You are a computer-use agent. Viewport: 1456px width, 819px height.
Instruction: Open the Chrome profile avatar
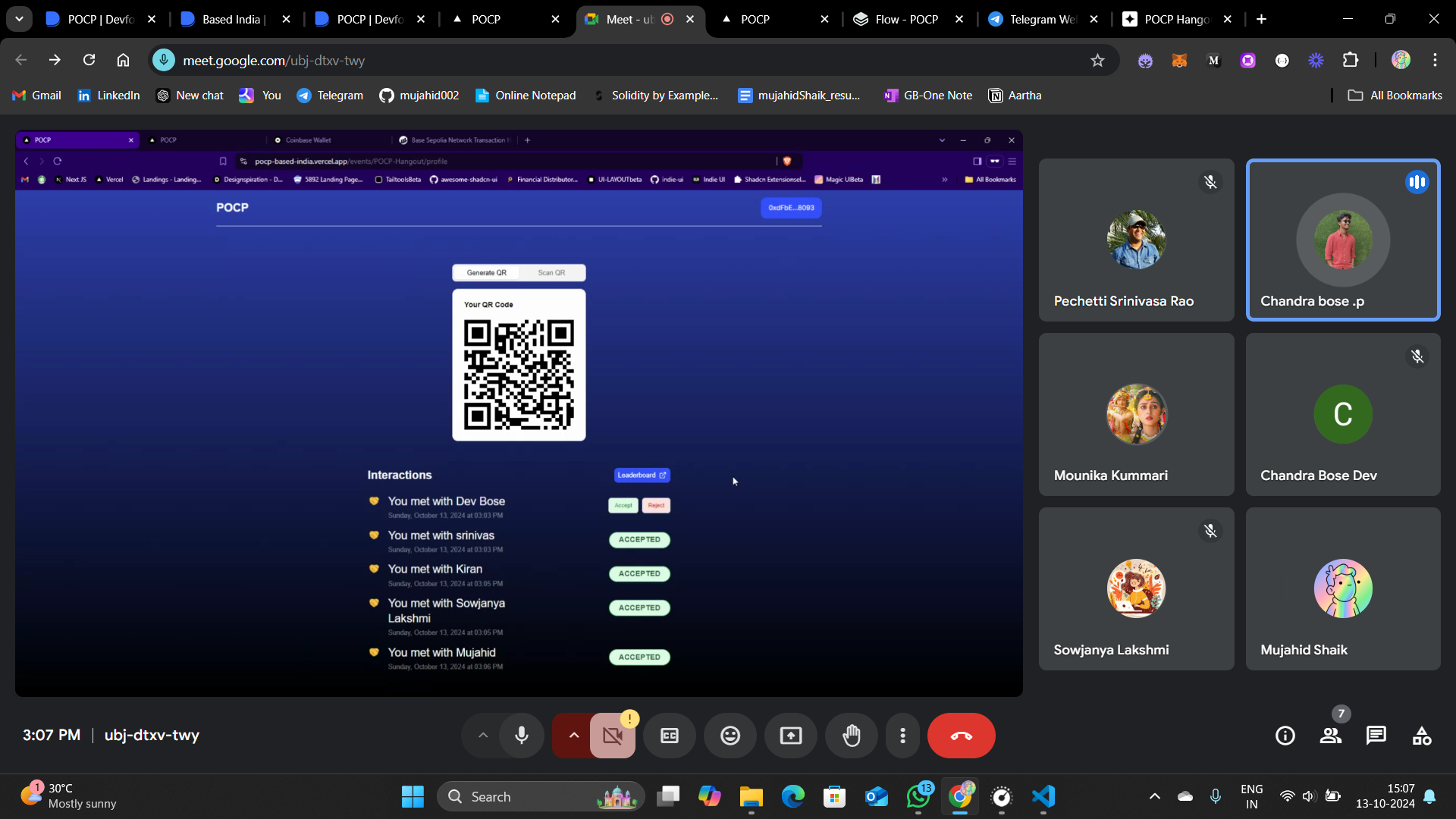pyautogui.click(x=1401, y=60)
